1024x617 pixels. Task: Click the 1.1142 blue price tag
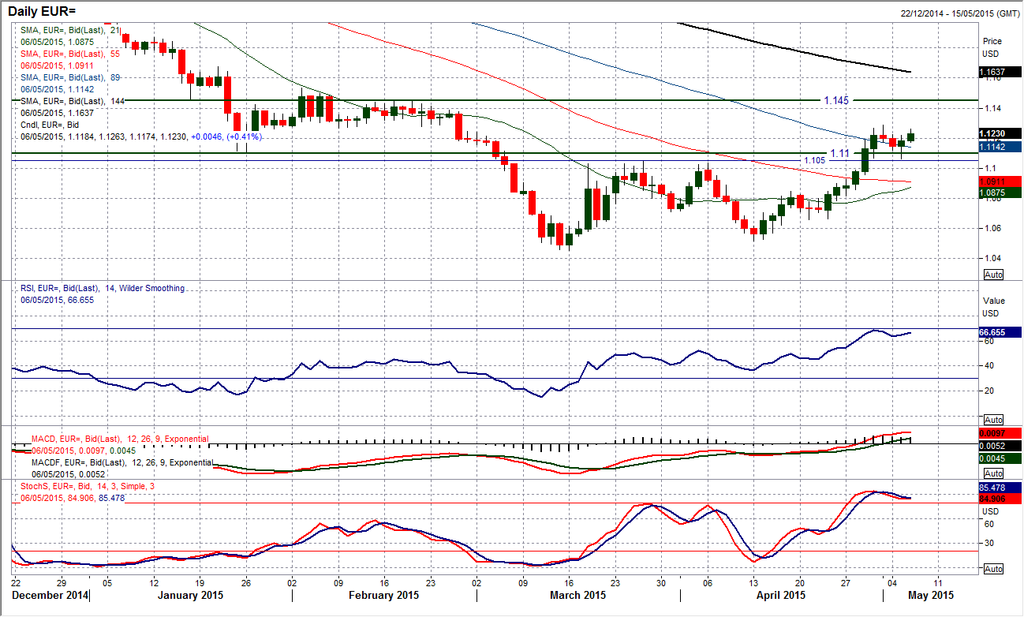pyautogui.click(x=1000, y=147)
